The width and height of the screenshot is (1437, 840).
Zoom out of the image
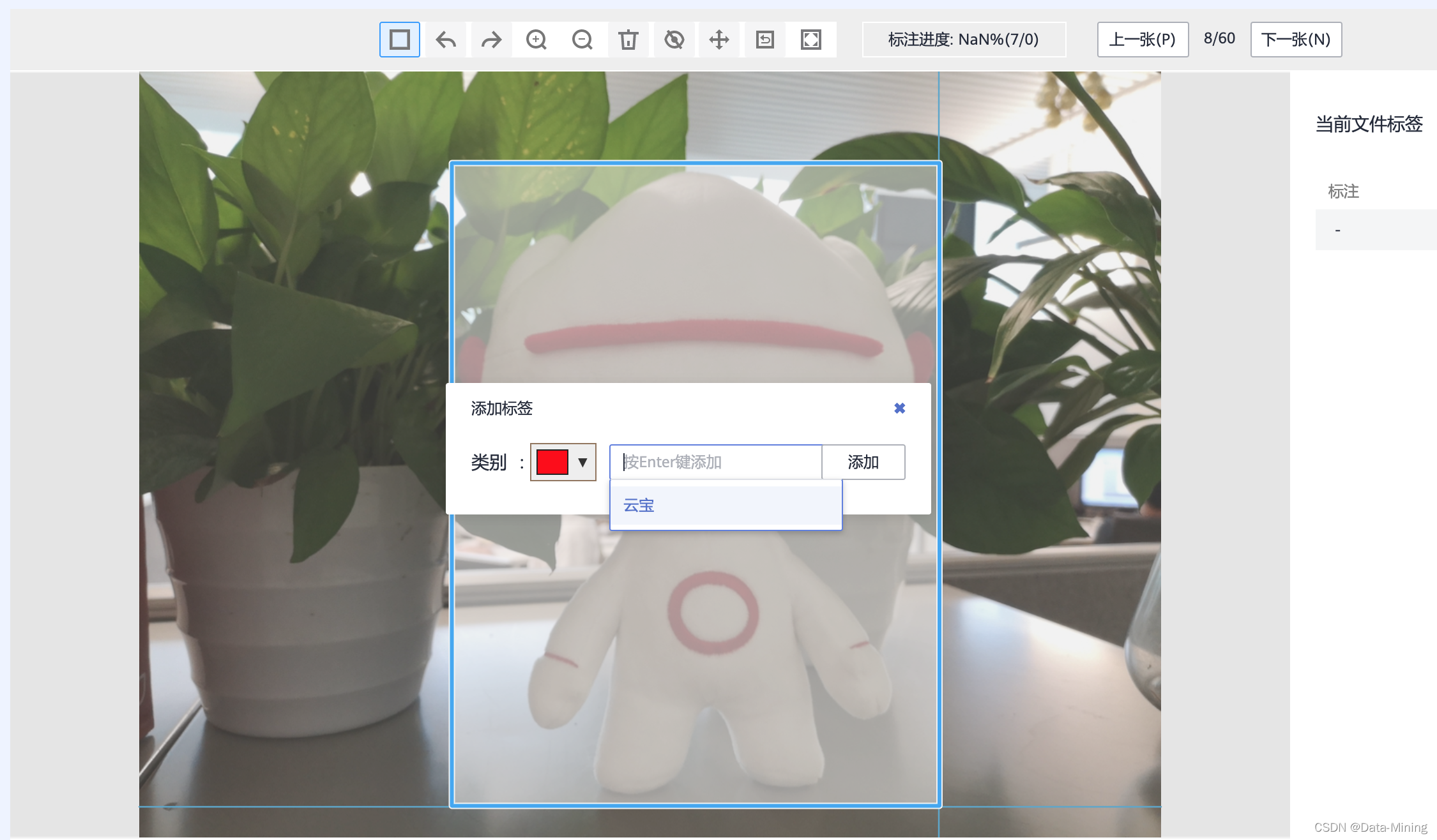click(x=582, y=40)
